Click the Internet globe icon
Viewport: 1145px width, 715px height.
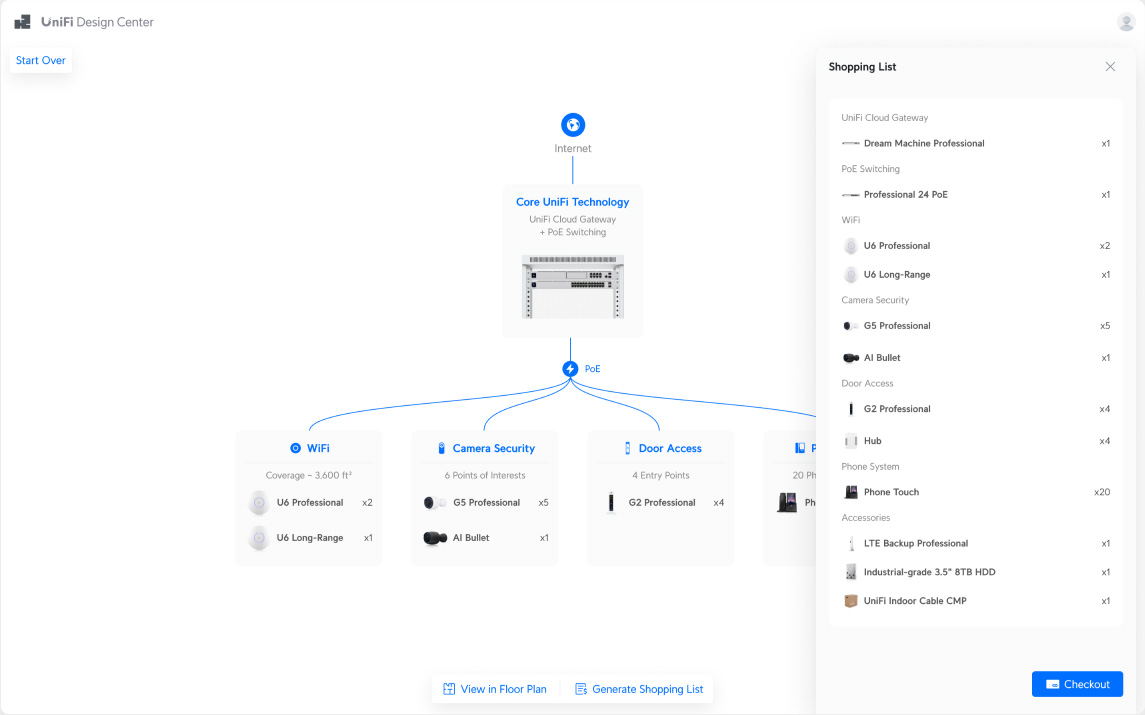click(x=572, y=125)
